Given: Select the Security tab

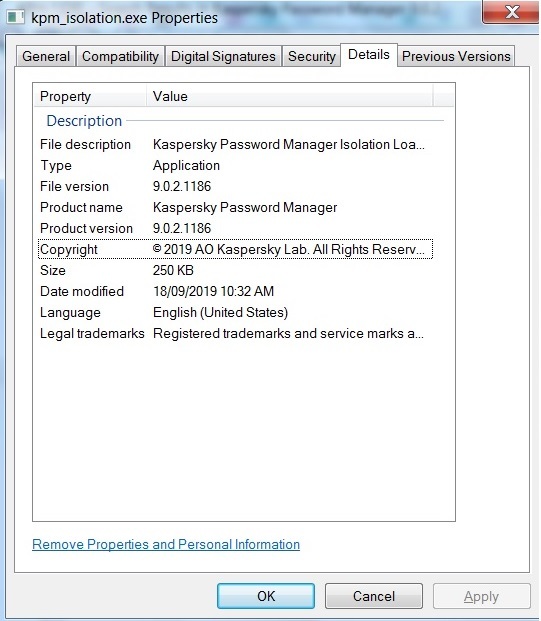Looking at the screenshot, I should [312, 56].
